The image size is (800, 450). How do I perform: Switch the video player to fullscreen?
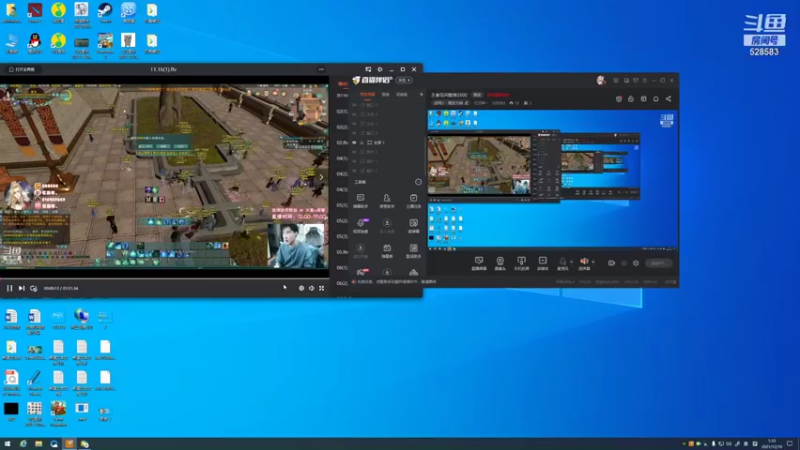[321, 288]
